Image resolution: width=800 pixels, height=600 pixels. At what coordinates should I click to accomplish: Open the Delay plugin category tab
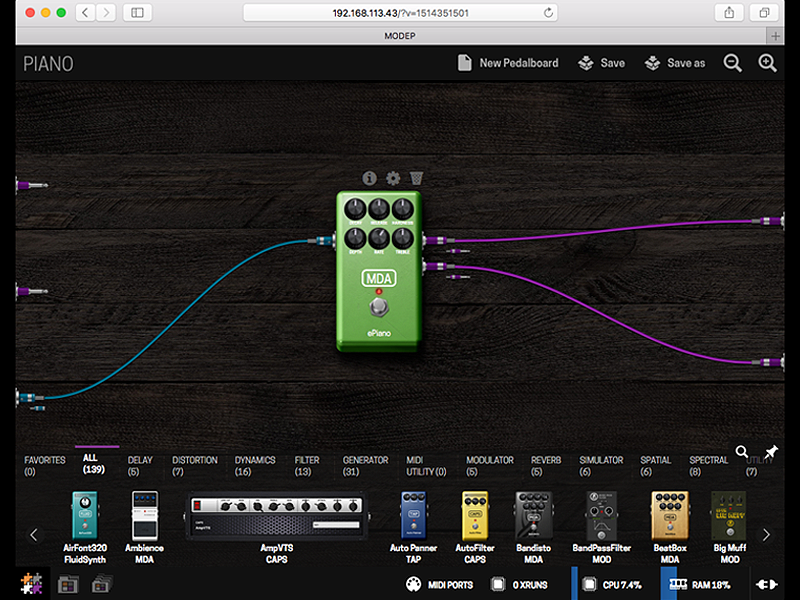pos(140,466)
